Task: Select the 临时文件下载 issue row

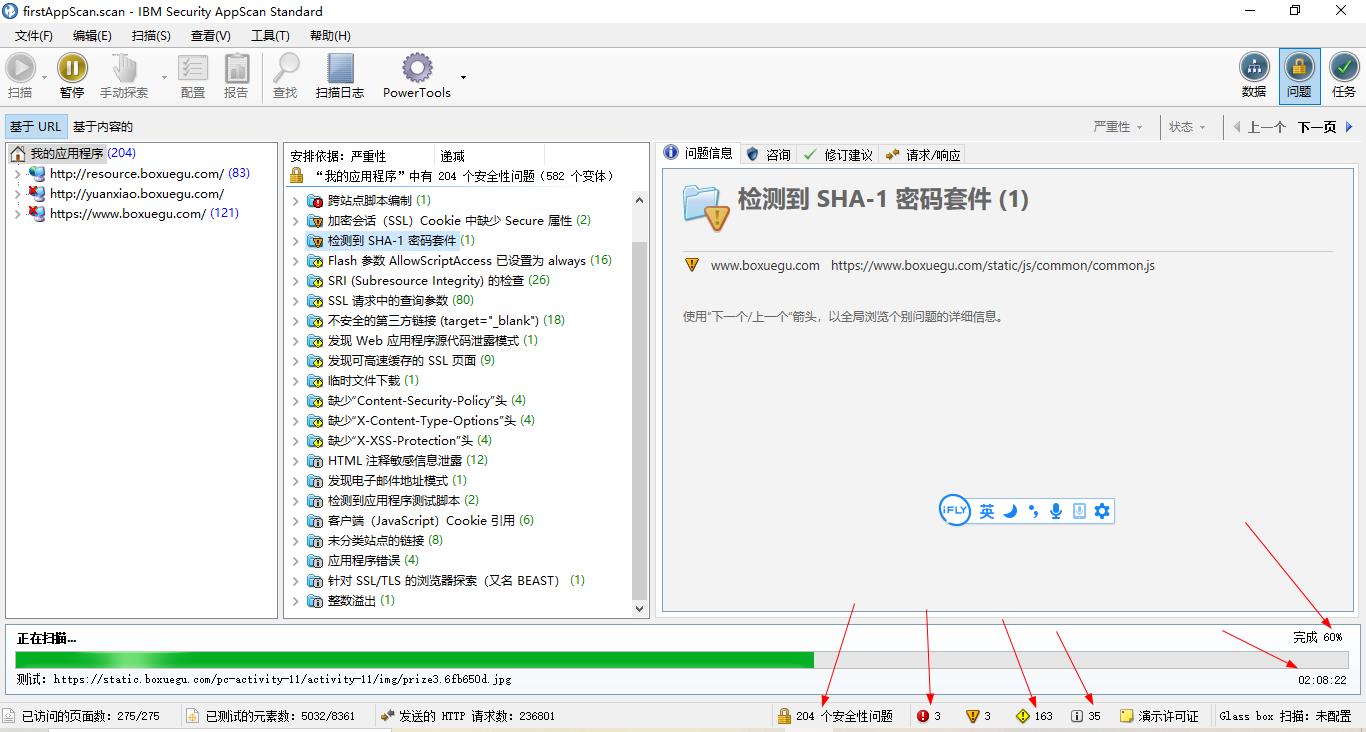Action: [364, 381]
